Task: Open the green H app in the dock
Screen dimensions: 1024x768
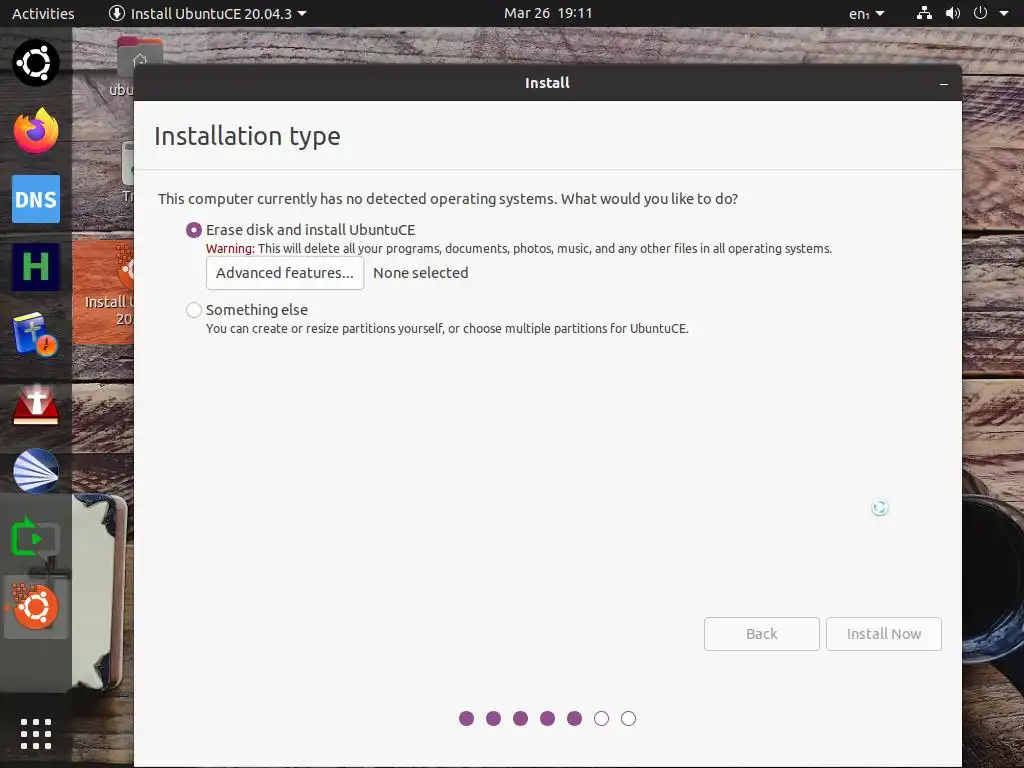Action: tap(36, 266)
